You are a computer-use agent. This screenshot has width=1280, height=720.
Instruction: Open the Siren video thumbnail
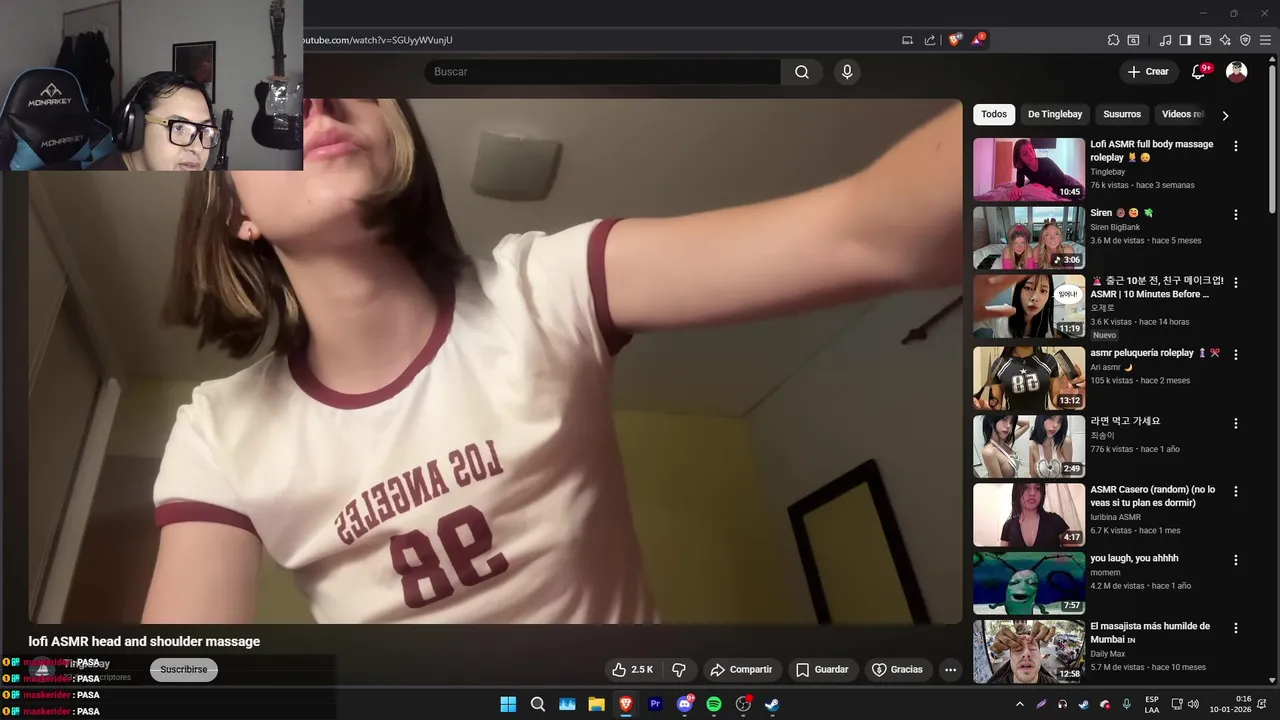[x=1029, y=238]
